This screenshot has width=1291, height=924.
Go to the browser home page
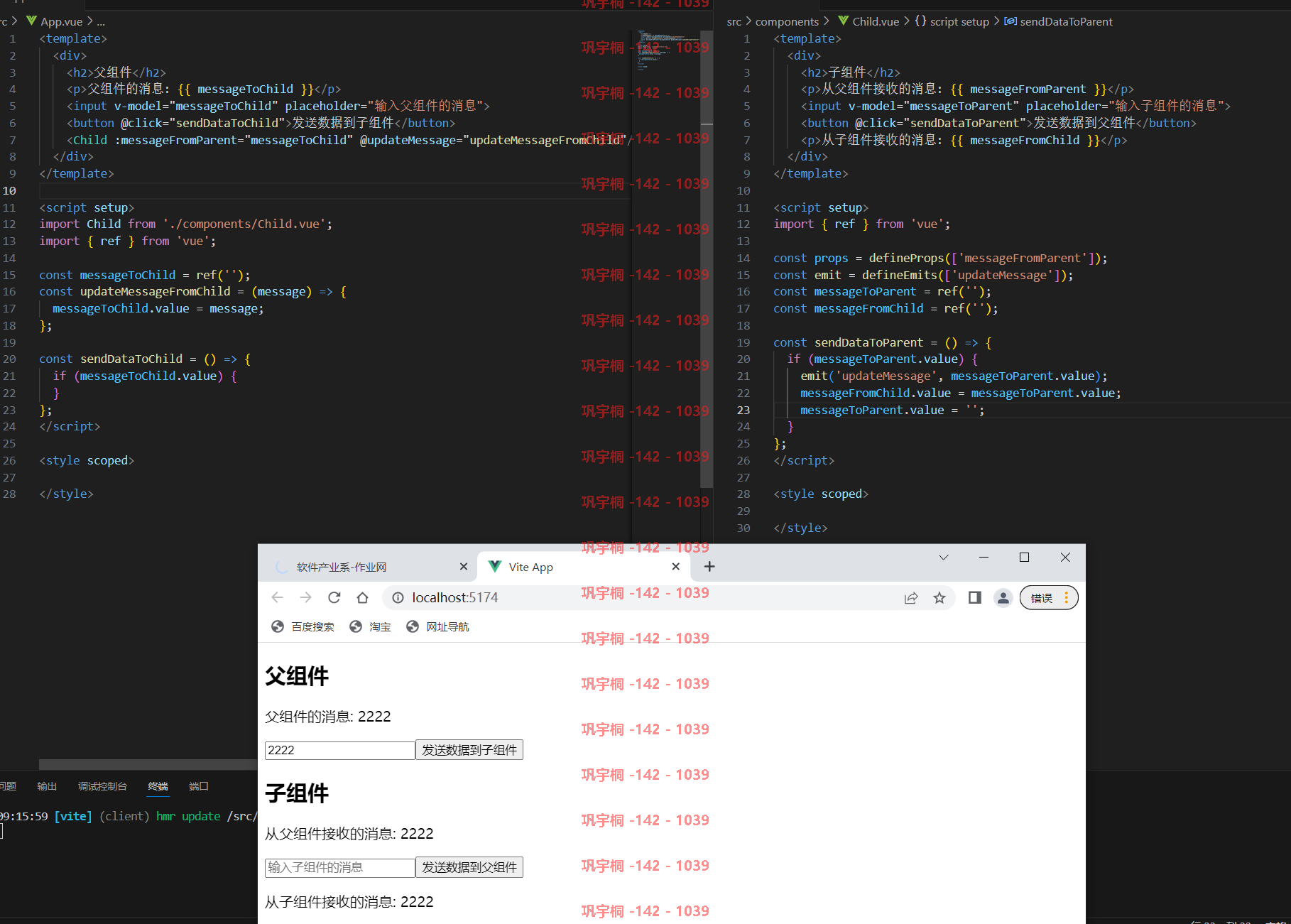[363, 598]
